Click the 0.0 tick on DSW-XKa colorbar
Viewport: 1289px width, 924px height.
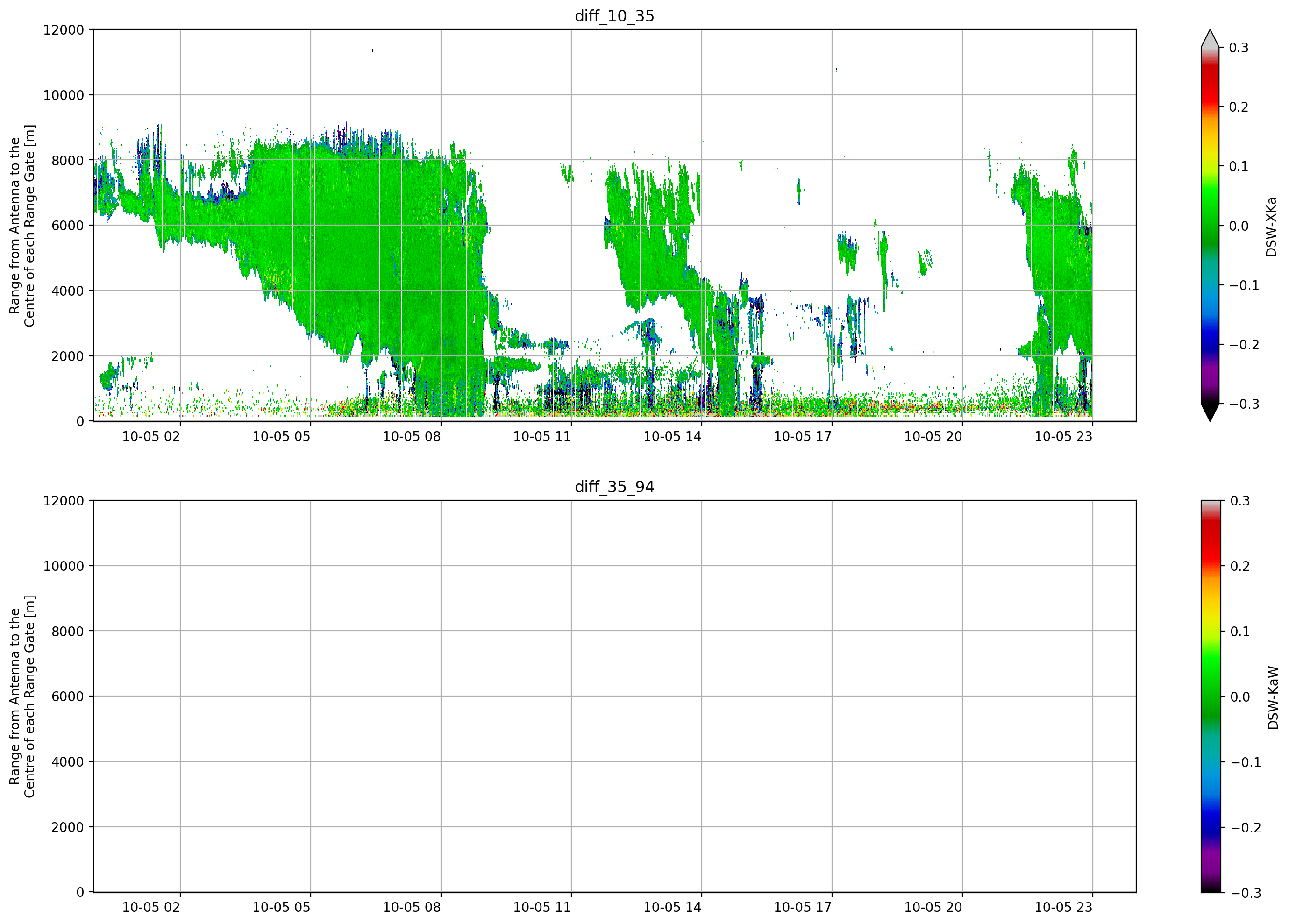click(x=1239, y=226)
